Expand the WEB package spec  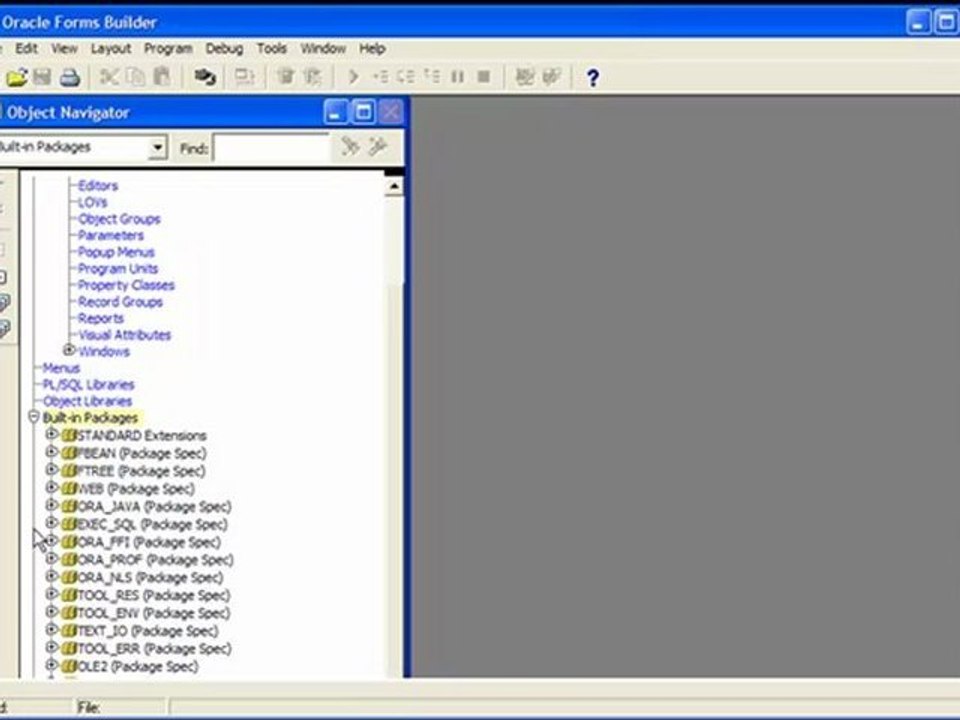(51, 487)
